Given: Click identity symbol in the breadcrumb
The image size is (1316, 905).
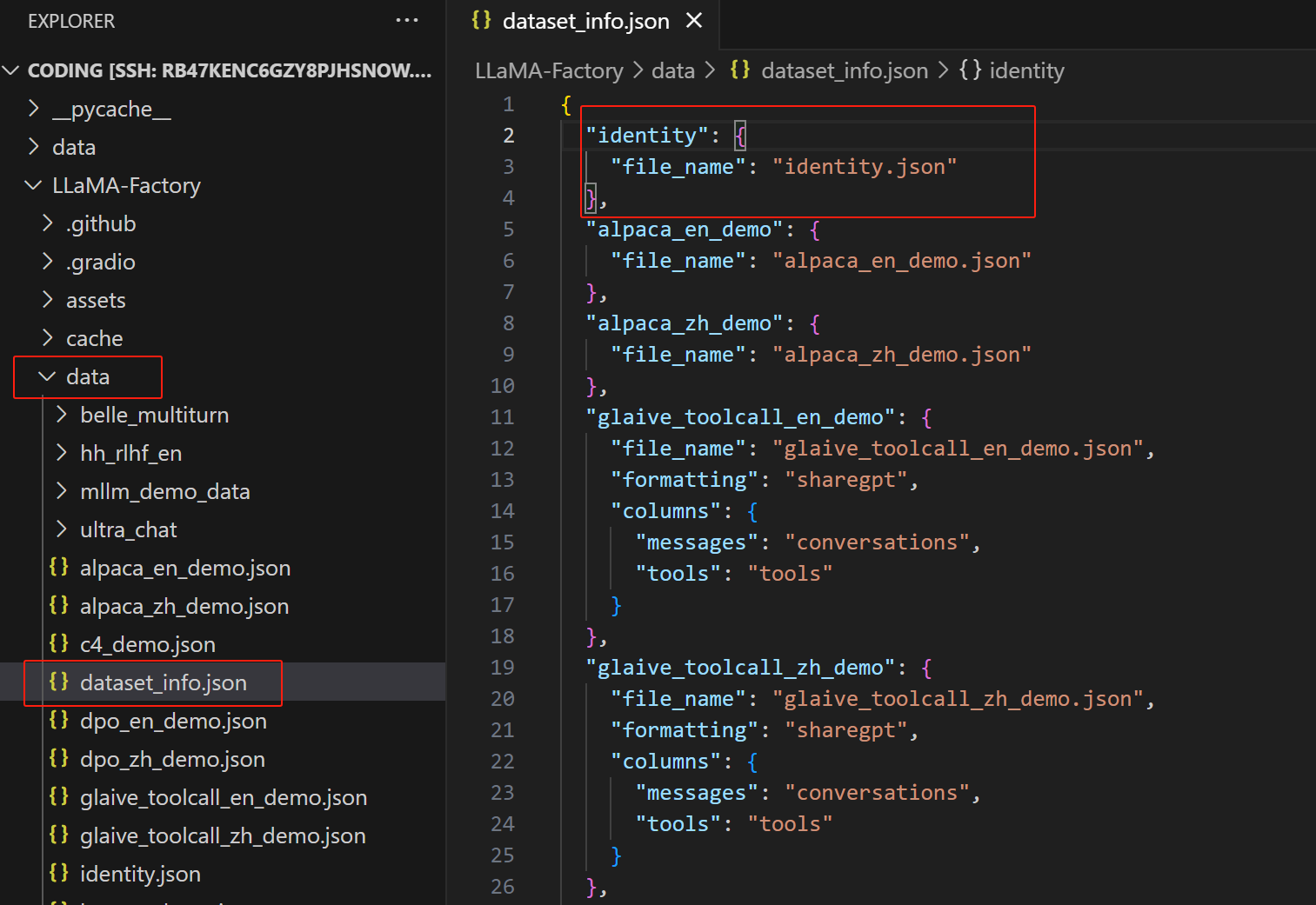Looking at the screenshot, I should [1026, 70].
